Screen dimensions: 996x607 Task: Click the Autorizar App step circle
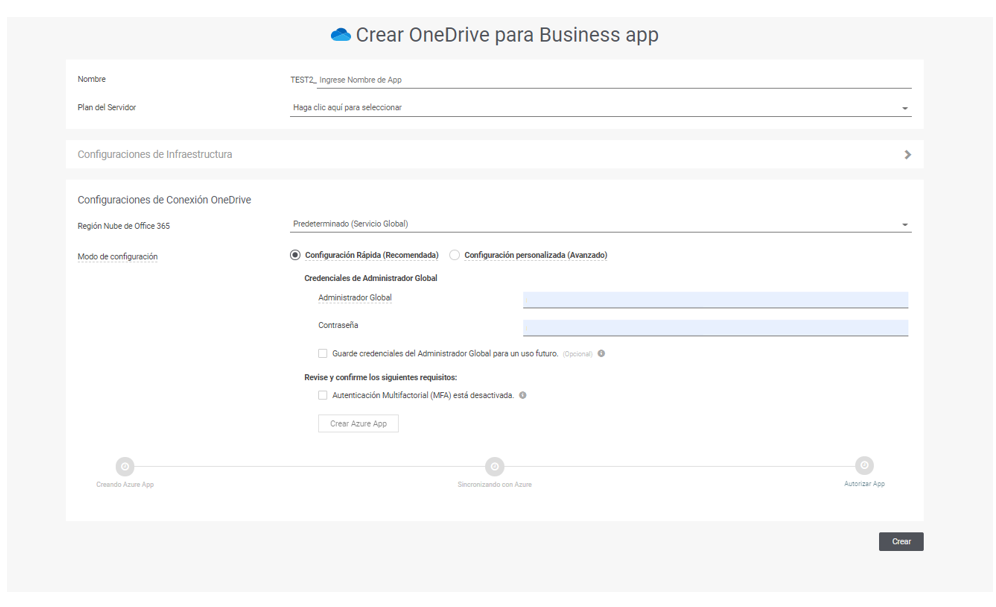click(x=864, y=465)
